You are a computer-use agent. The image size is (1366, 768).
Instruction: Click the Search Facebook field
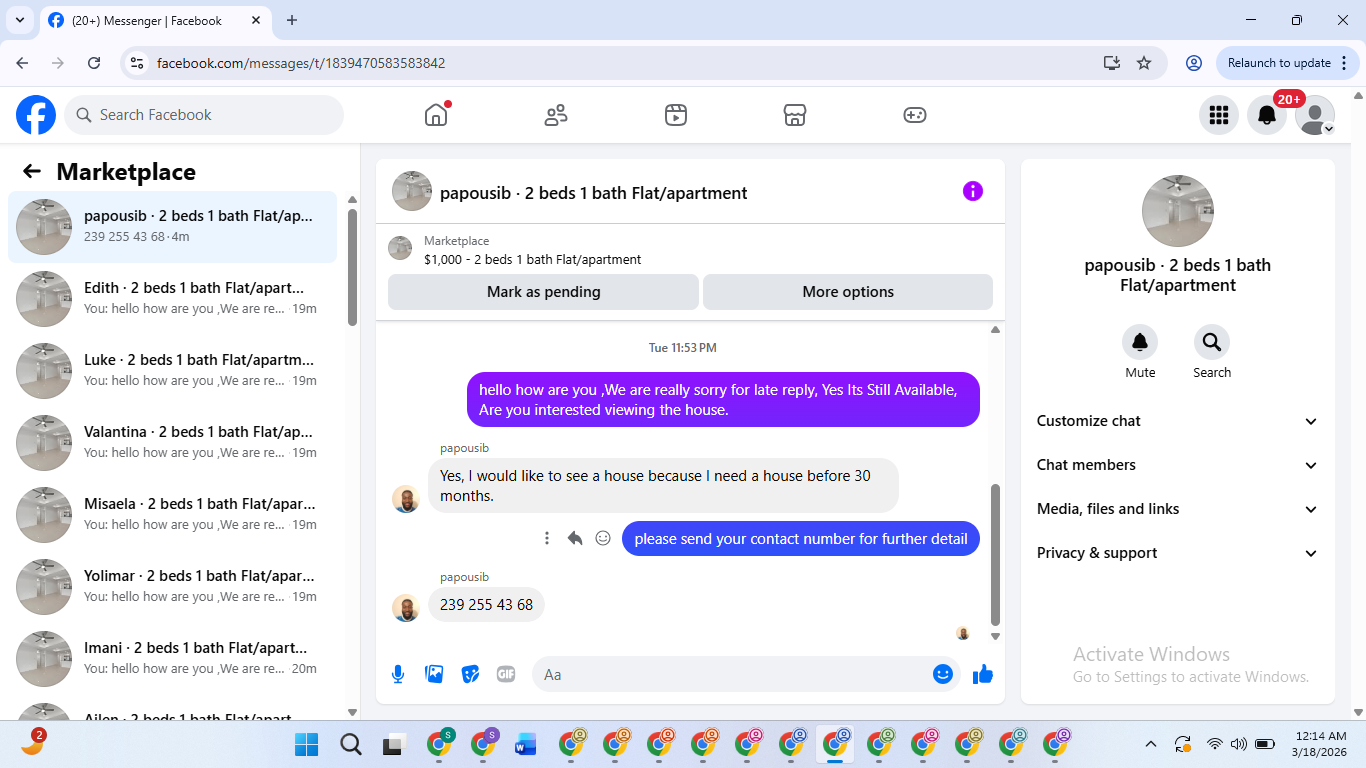pos(204,115)
